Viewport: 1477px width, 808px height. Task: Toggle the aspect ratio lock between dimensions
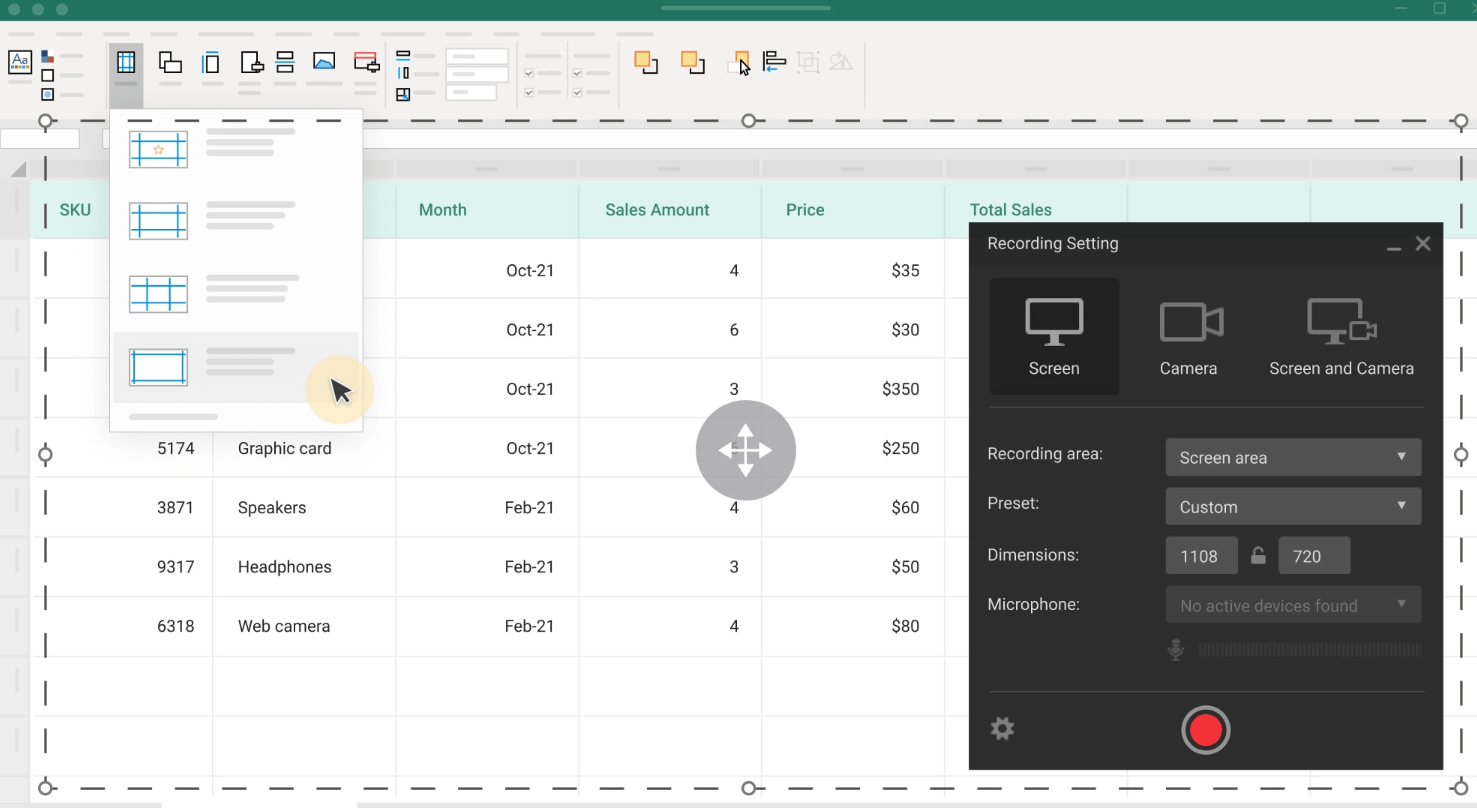coord(1258,556)
